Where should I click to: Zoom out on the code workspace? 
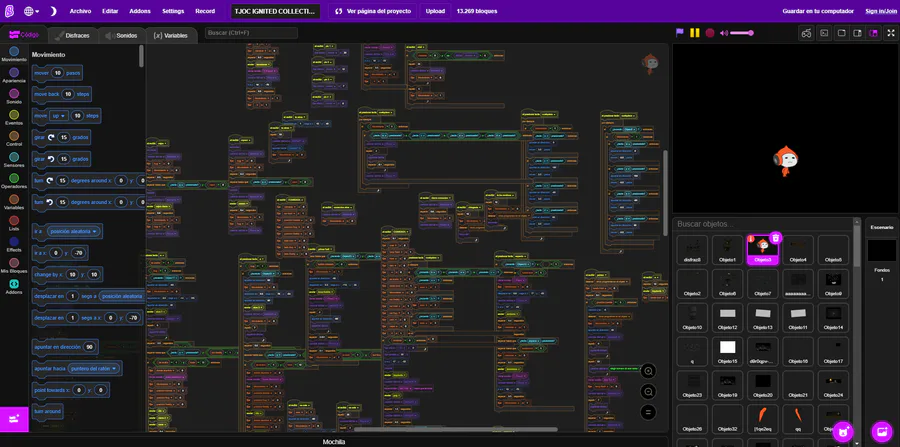pyautogui.click(x=648, y=391)
